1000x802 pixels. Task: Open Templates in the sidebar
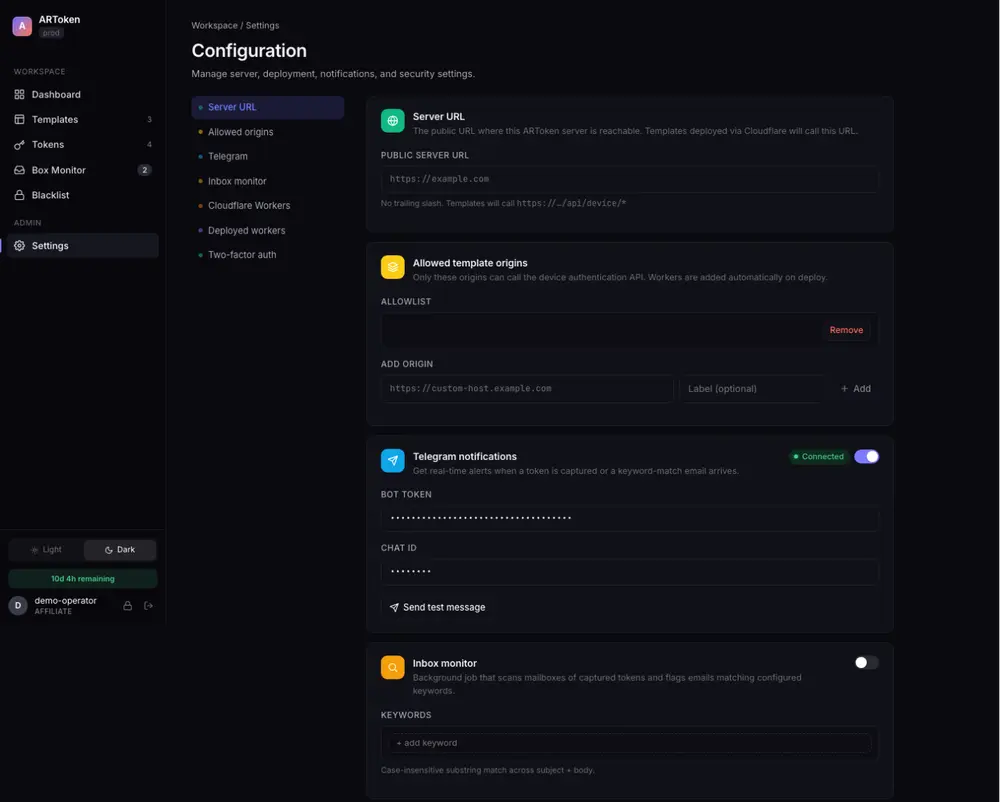pyautogui.click(x=83, y=119)
